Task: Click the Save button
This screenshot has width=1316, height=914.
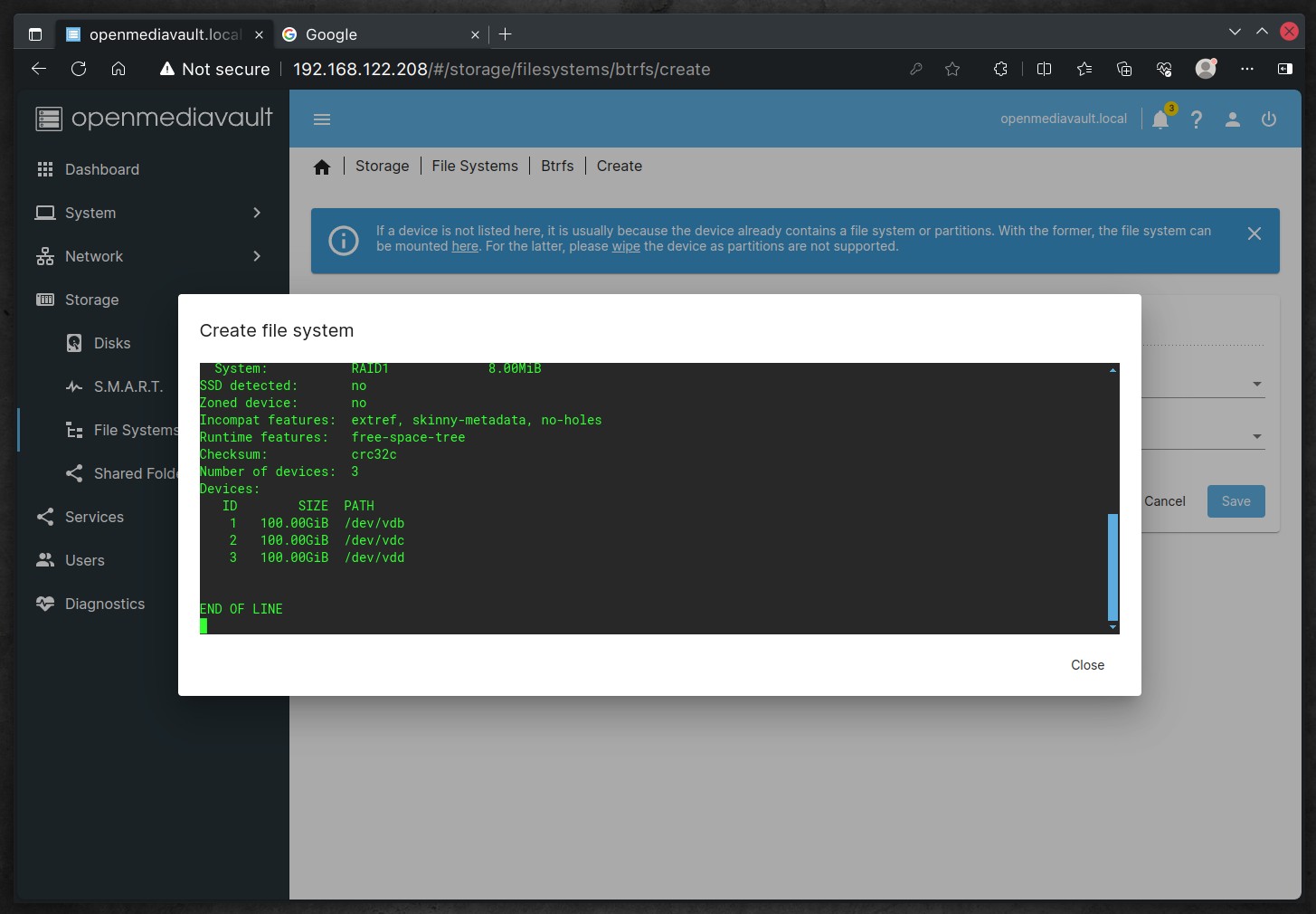Action: point(1236,501)
